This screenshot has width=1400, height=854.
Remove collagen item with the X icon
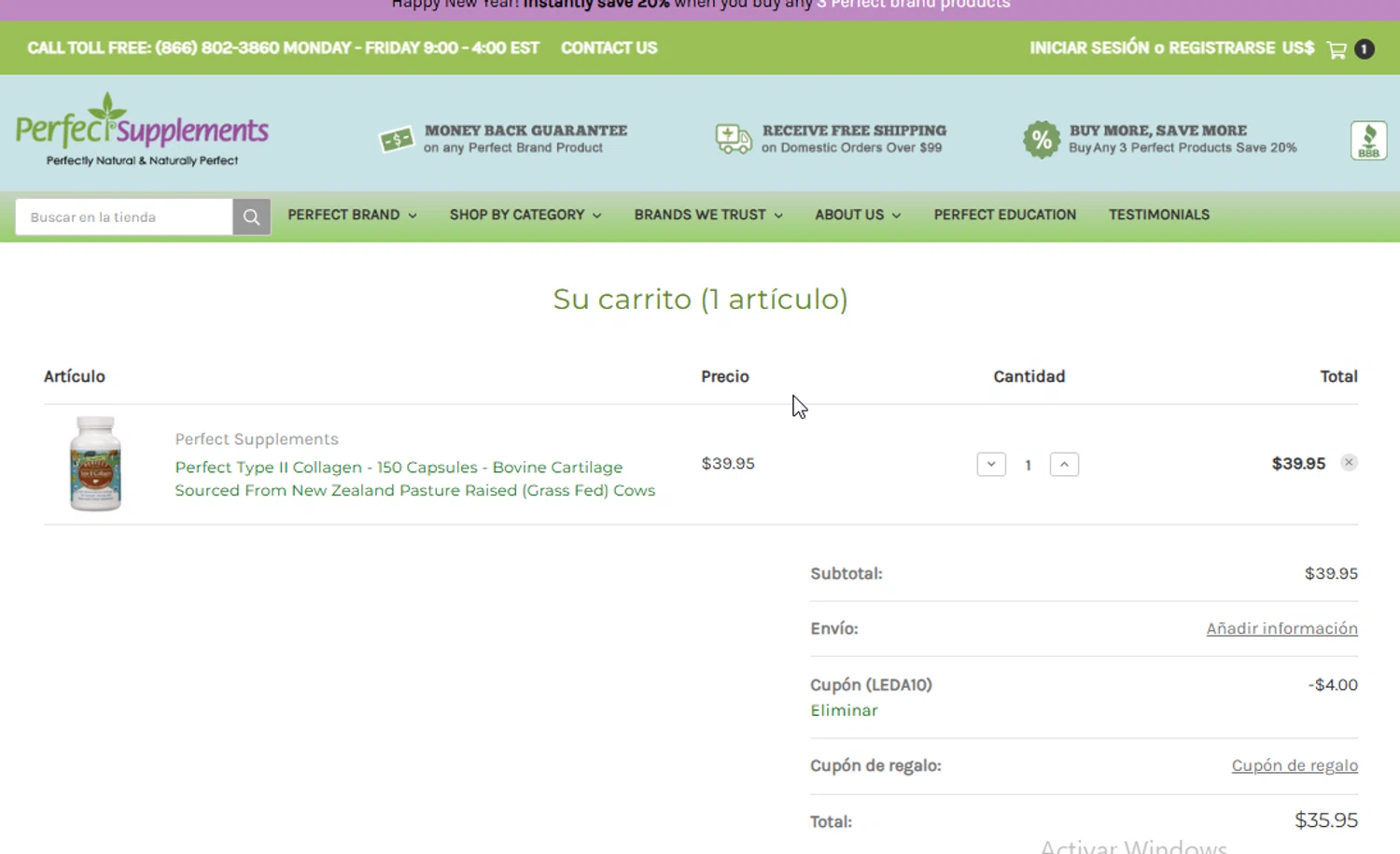pyautogui.click(x=1349, y=463)
